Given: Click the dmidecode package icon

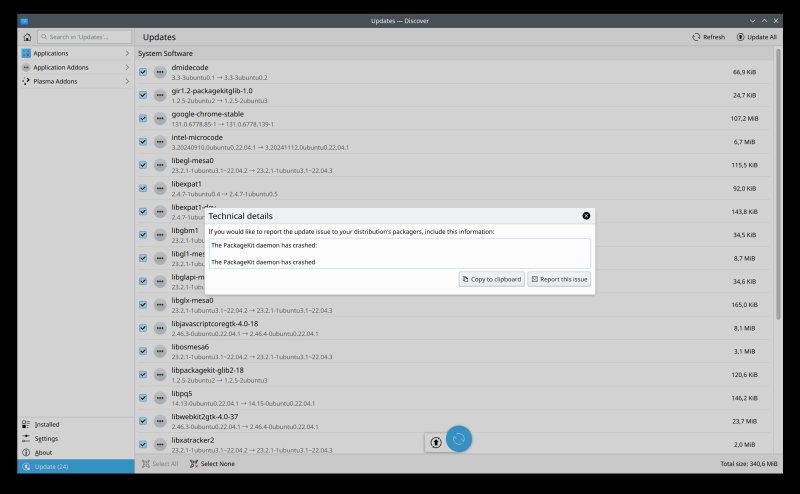Looking at the screenshot, I should [x=160, y=72].
